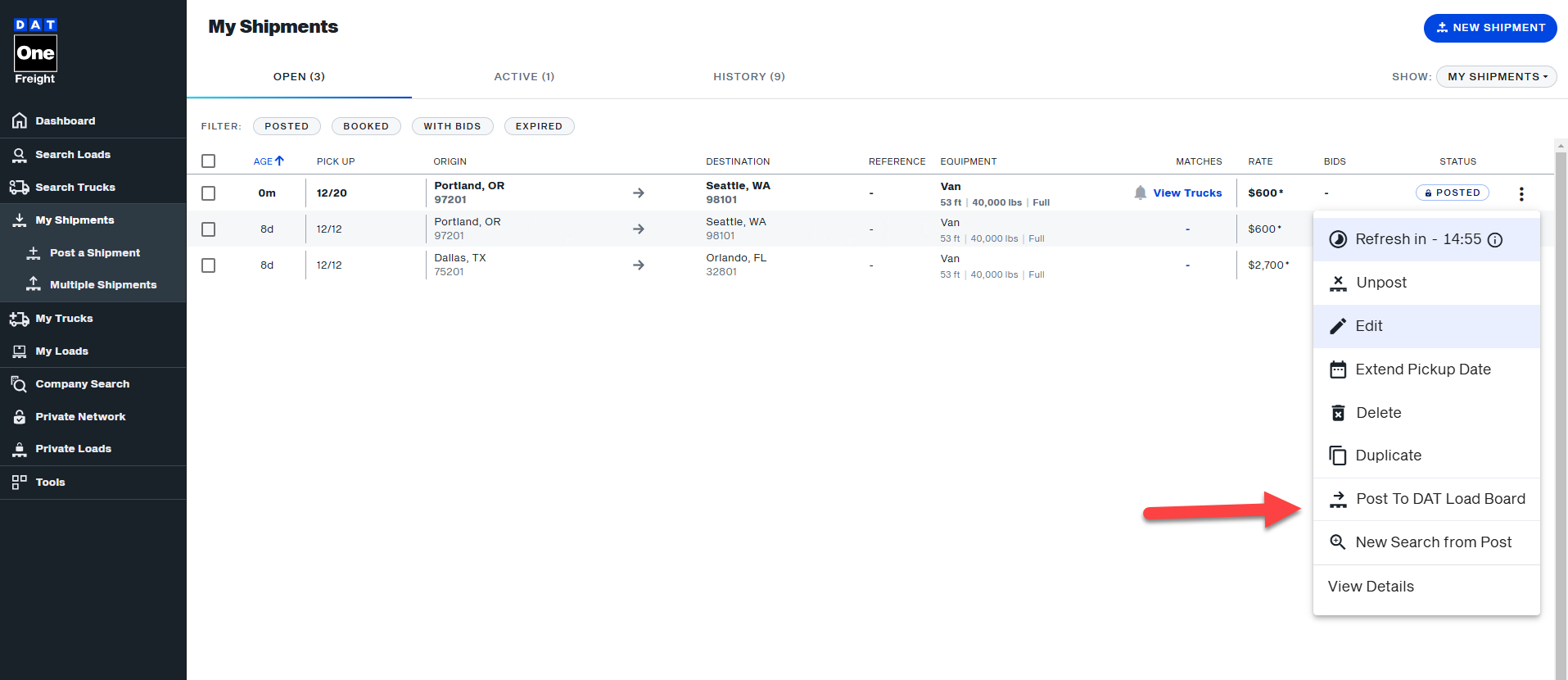Choose Delete from the shipment menu

click(x=1426, y=413)
